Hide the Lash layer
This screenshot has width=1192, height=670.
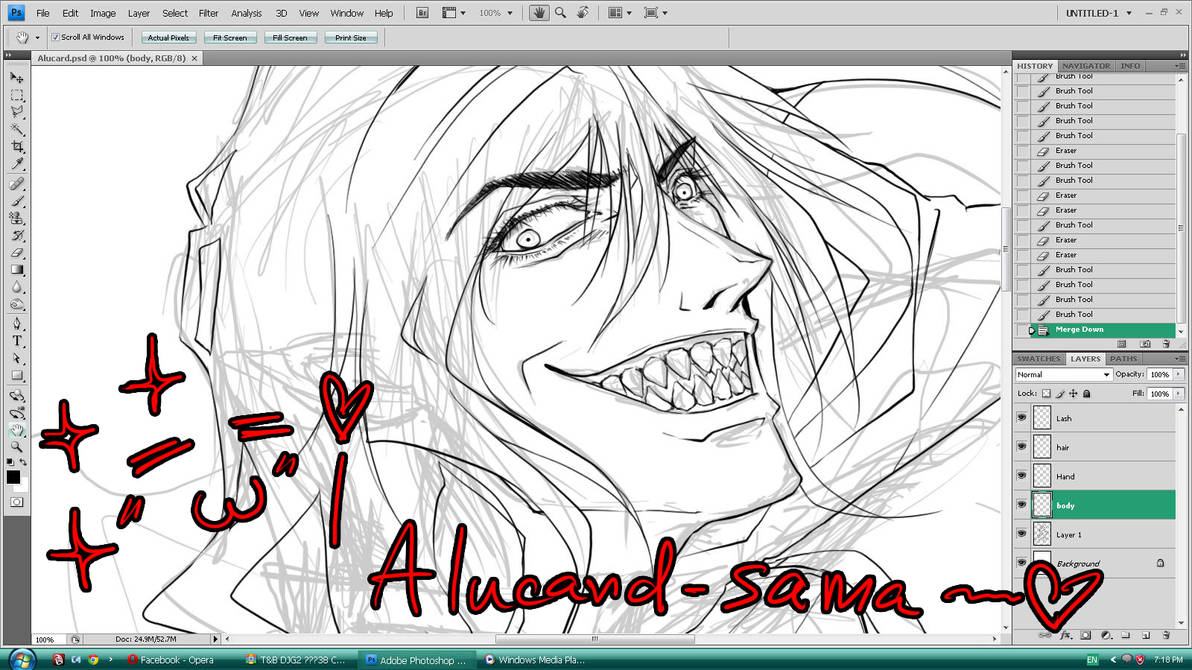(1022, 418)
